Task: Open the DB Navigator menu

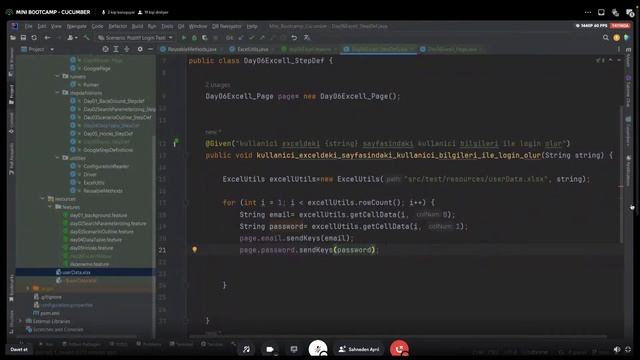Action: point(227,26)
